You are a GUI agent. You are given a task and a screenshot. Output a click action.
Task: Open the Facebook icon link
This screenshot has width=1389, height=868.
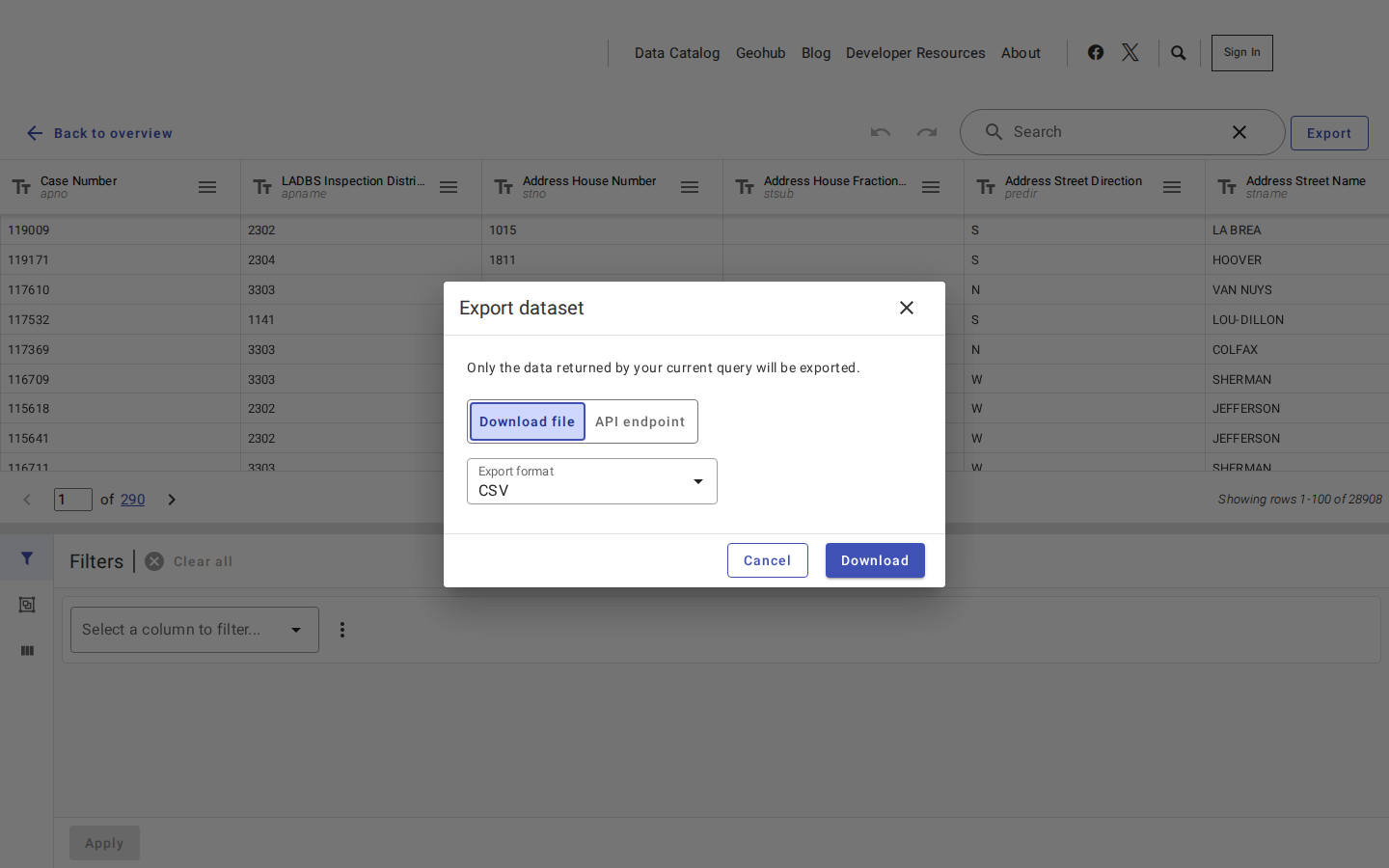coord(1096,52)
